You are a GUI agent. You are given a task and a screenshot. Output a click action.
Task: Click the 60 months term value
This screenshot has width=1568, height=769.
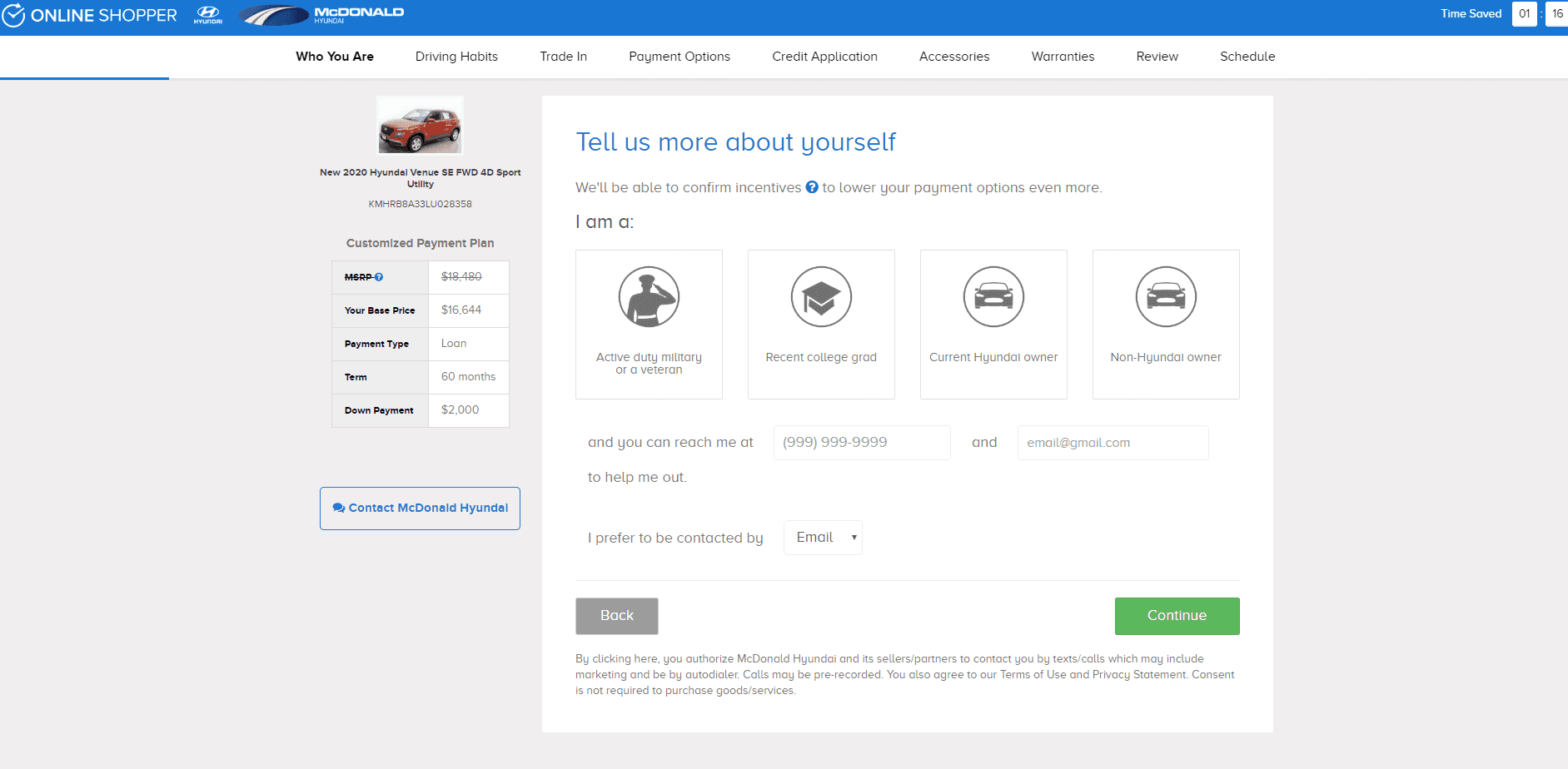[468, 377]
